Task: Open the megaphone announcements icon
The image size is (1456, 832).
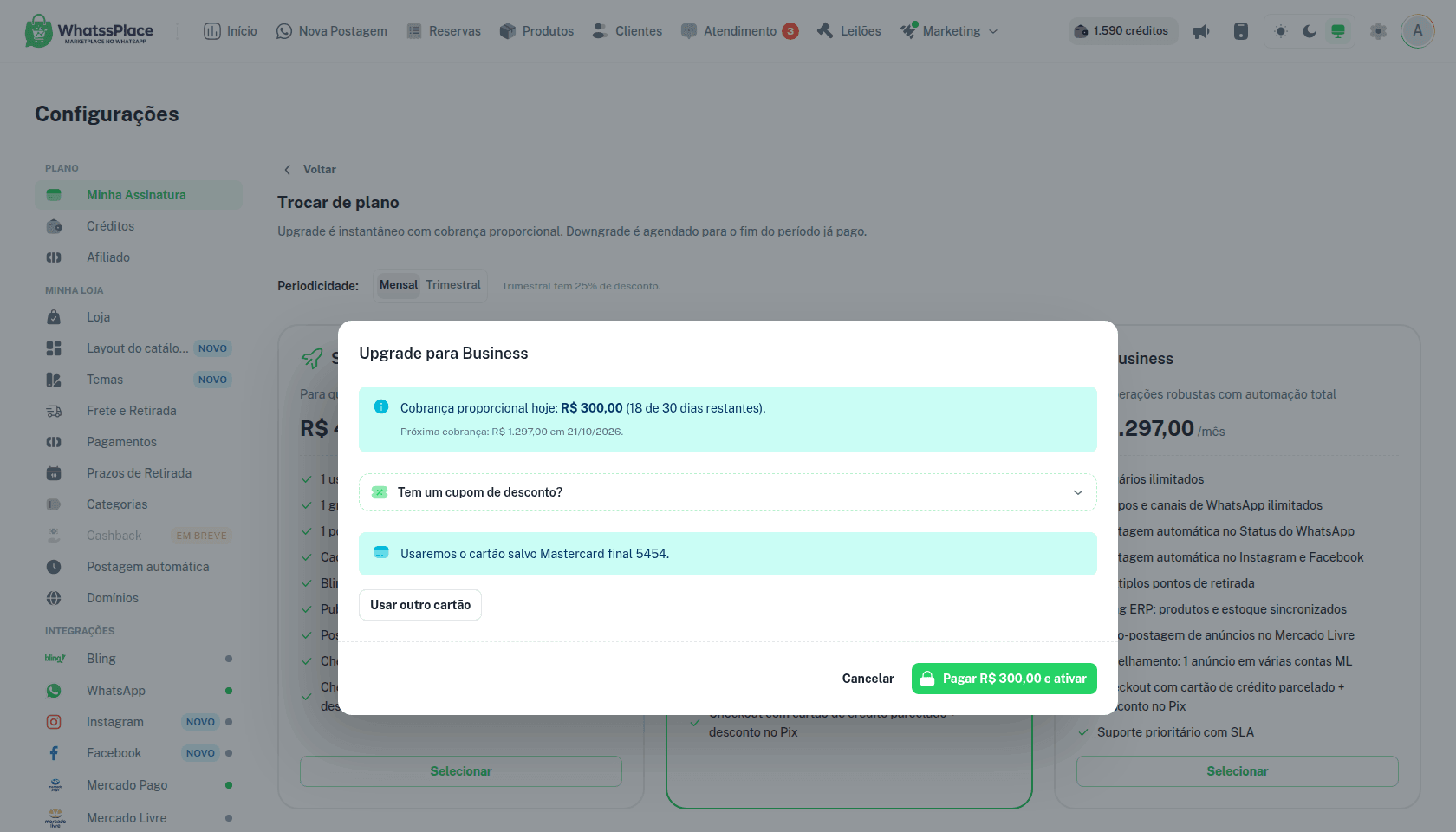Action: pos(1201,31)
